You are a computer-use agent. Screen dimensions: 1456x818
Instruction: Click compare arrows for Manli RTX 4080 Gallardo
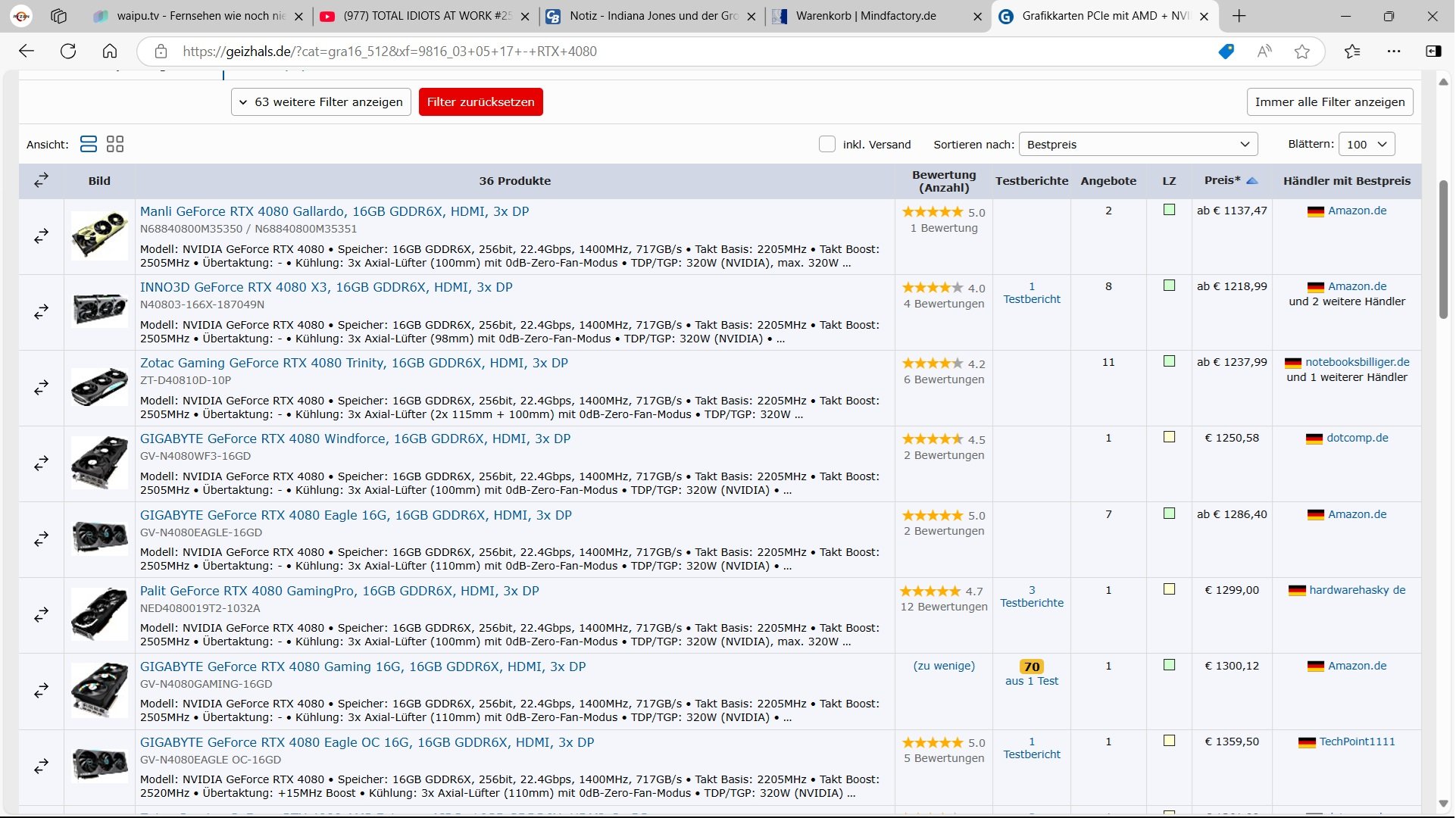(x=41, y=236)
